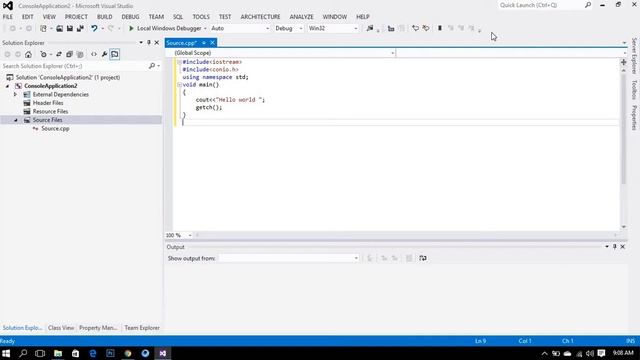This screenshot has height=360, width=640.
Task: Switch to the Class View tab
Action: pos(61,328)
